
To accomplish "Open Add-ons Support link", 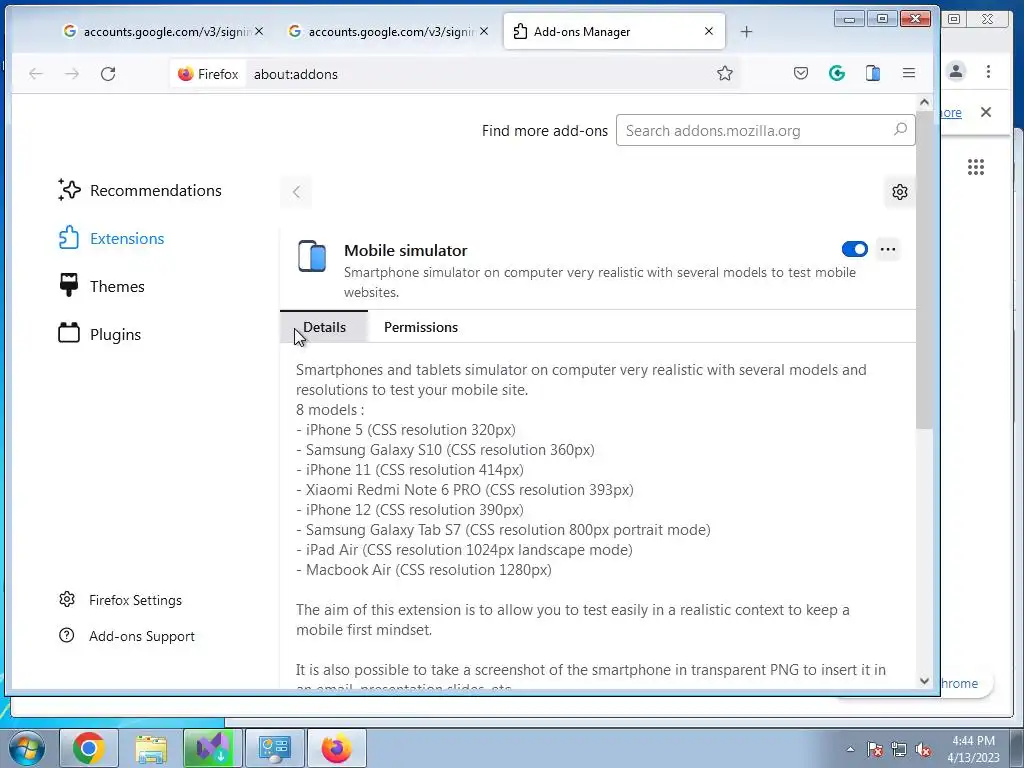I will (127, 635).
